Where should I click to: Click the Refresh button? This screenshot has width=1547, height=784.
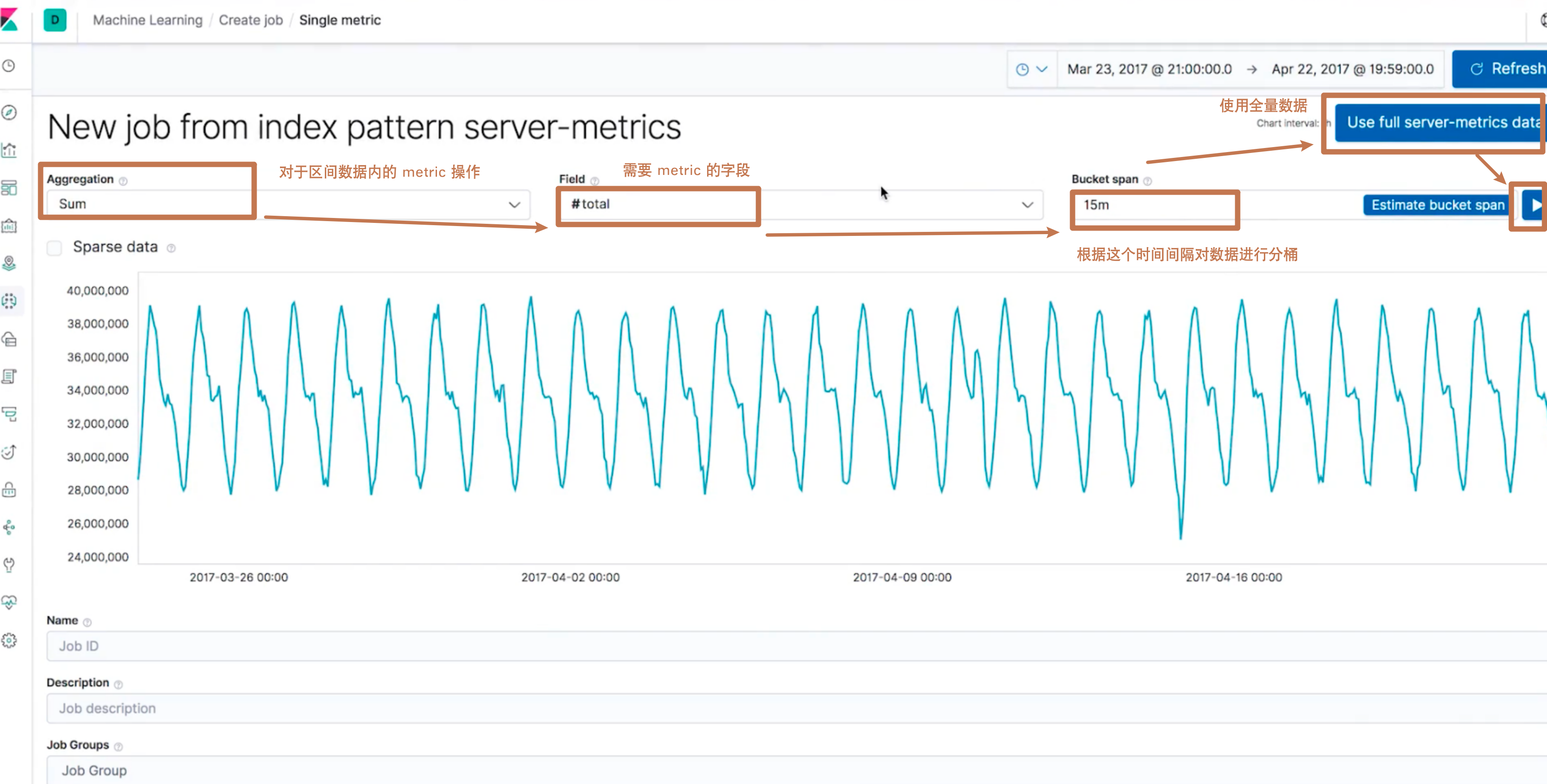1501,69
